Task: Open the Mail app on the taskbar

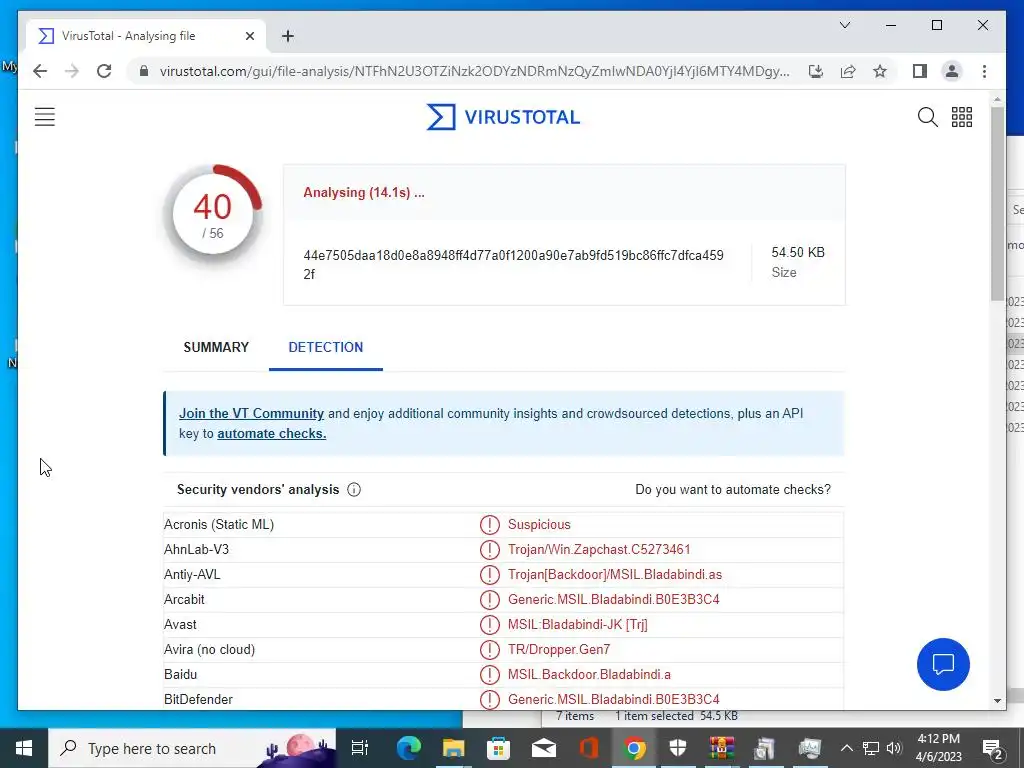Action: [x=543, y=748]
